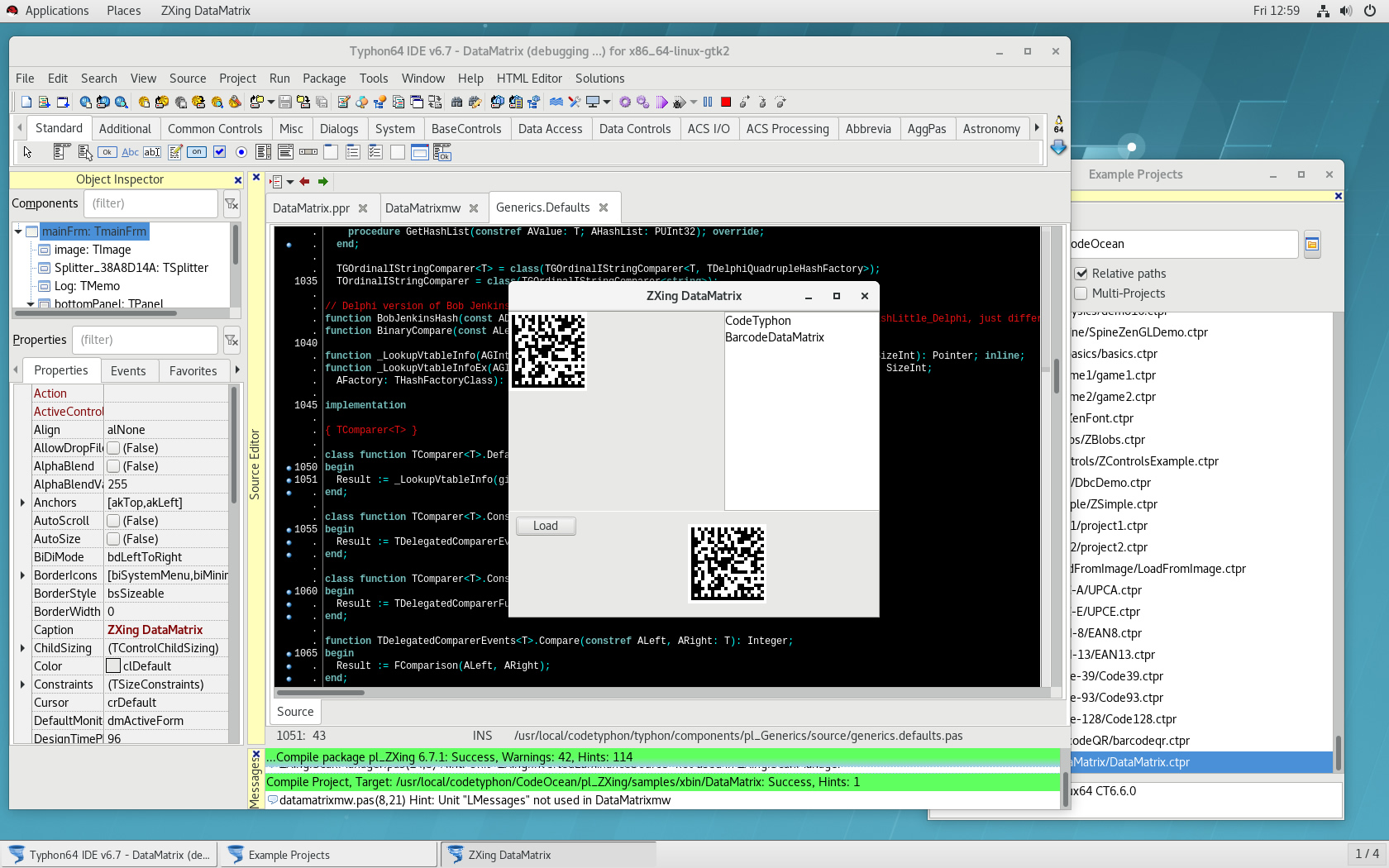This screenshot has width=1389, height=868.
Task: Collapse the bottomPanel: TPanel node
Action: pos(31,304)
